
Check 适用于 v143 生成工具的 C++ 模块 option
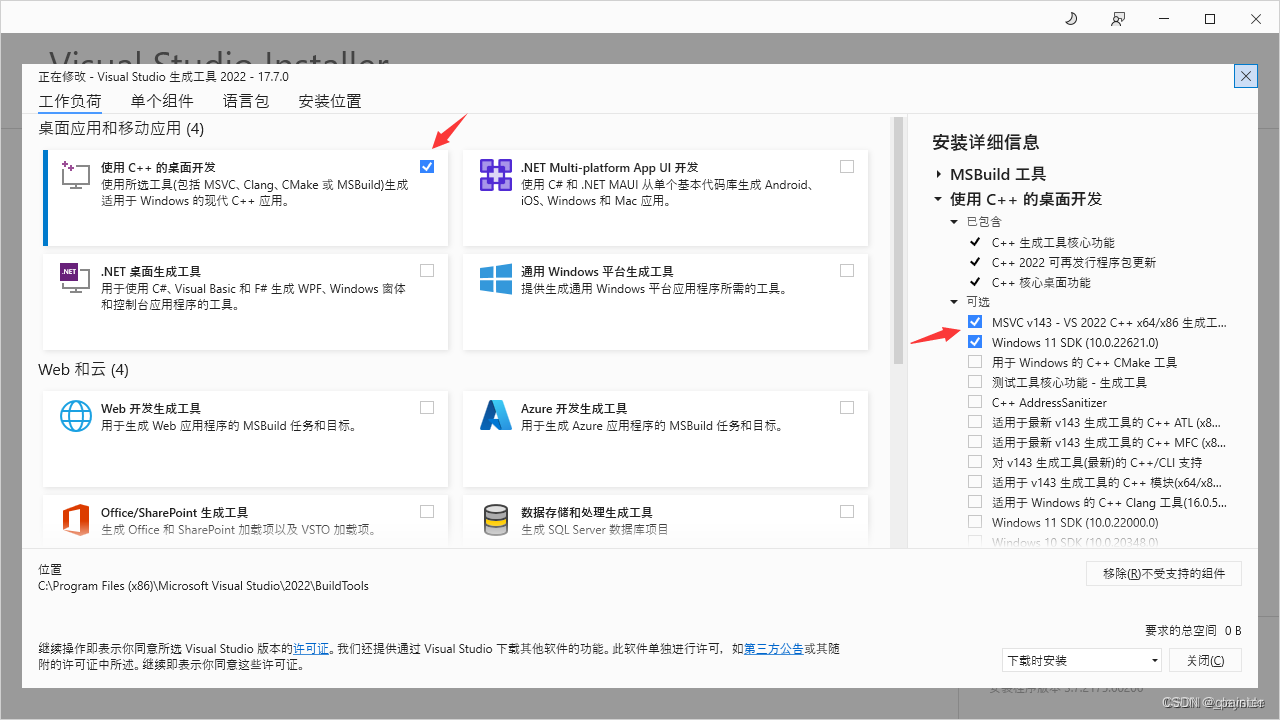[975, 482]
